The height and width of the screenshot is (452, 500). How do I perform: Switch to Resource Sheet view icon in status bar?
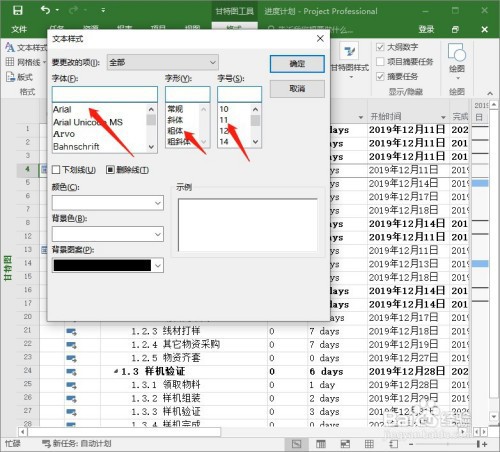coord(369,444)
